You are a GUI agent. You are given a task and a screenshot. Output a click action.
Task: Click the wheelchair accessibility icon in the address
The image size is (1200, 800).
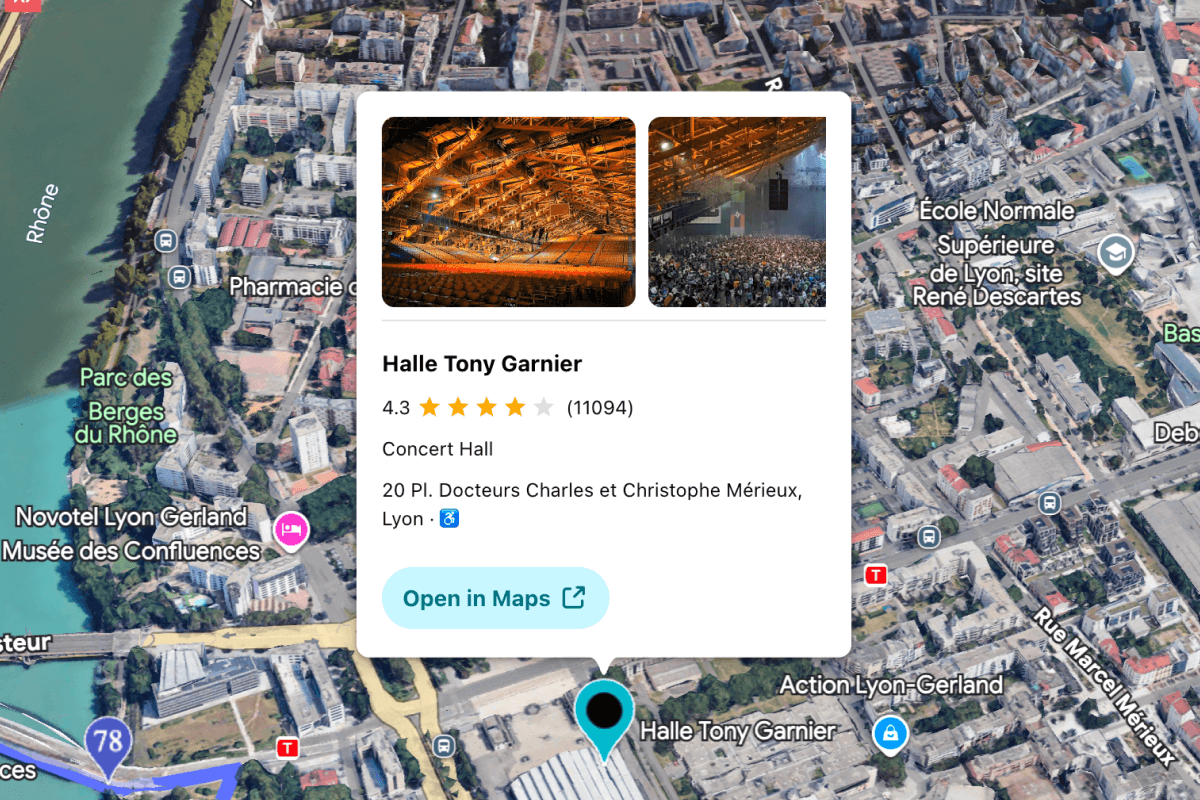pos(449,519)
